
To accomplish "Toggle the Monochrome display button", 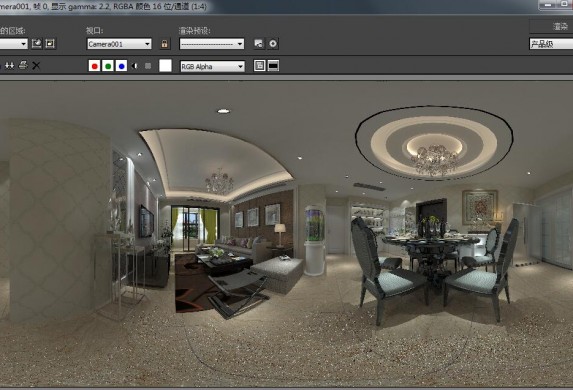I will (148, 66).
